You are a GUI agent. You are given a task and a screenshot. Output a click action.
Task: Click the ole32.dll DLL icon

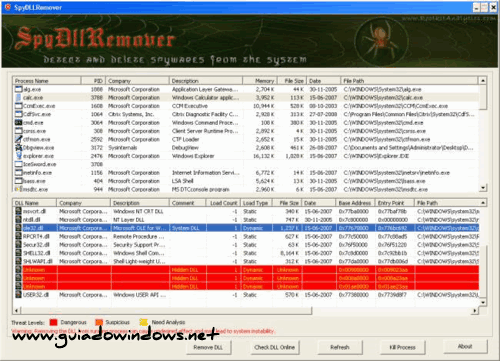18,228
